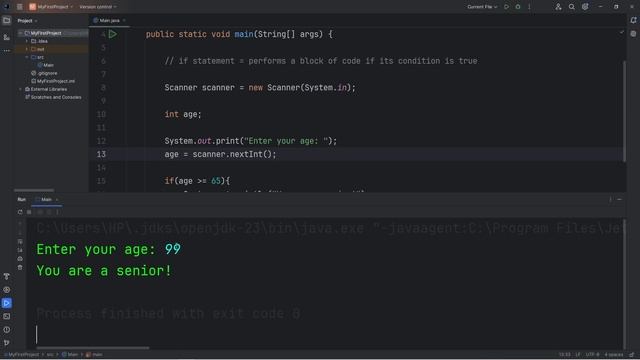Open AI Assistant icon on right sidebar
640x360 pixels.
click(633, 34)
